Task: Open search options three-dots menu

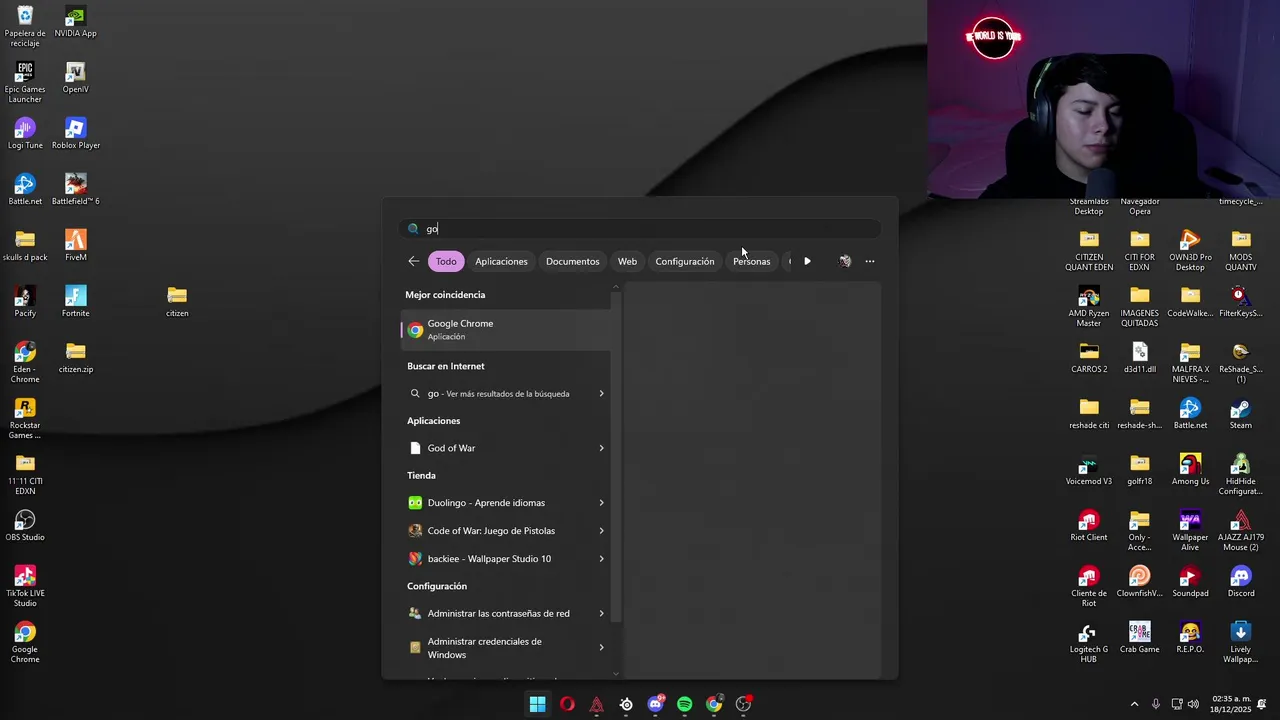Action: coord(870,261)
